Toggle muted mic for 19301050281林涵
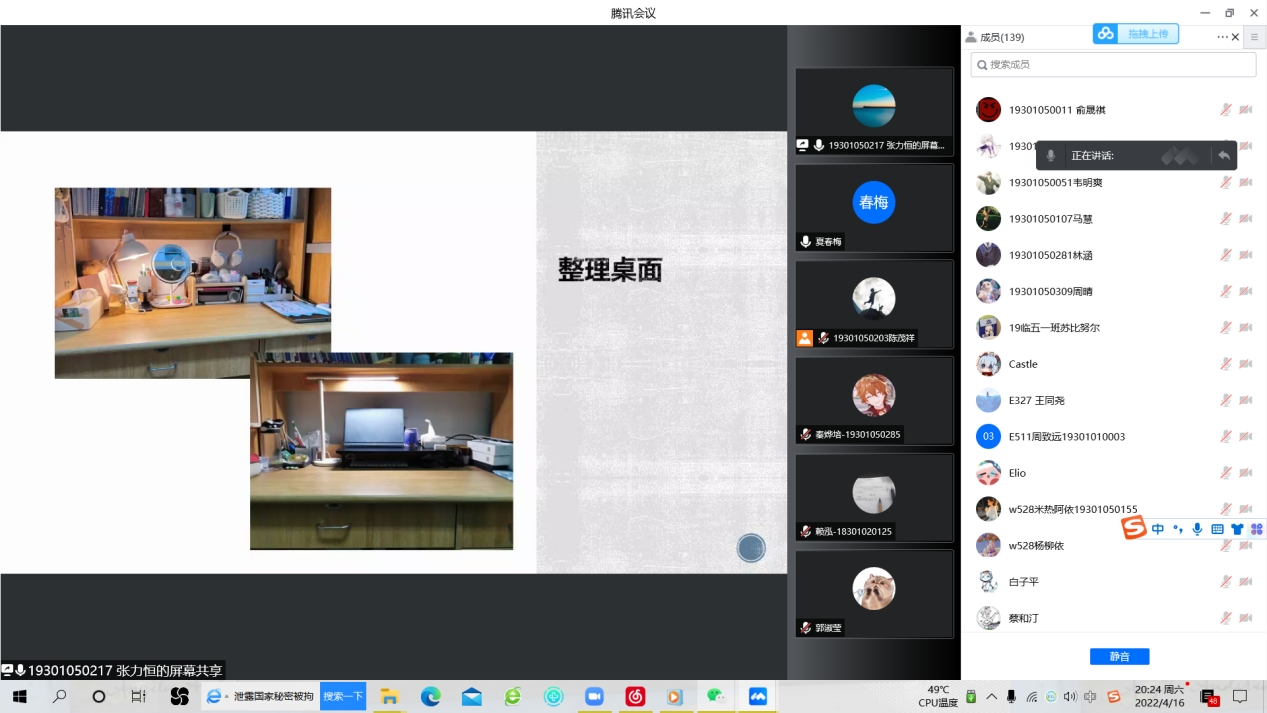 coord(1226,255)
